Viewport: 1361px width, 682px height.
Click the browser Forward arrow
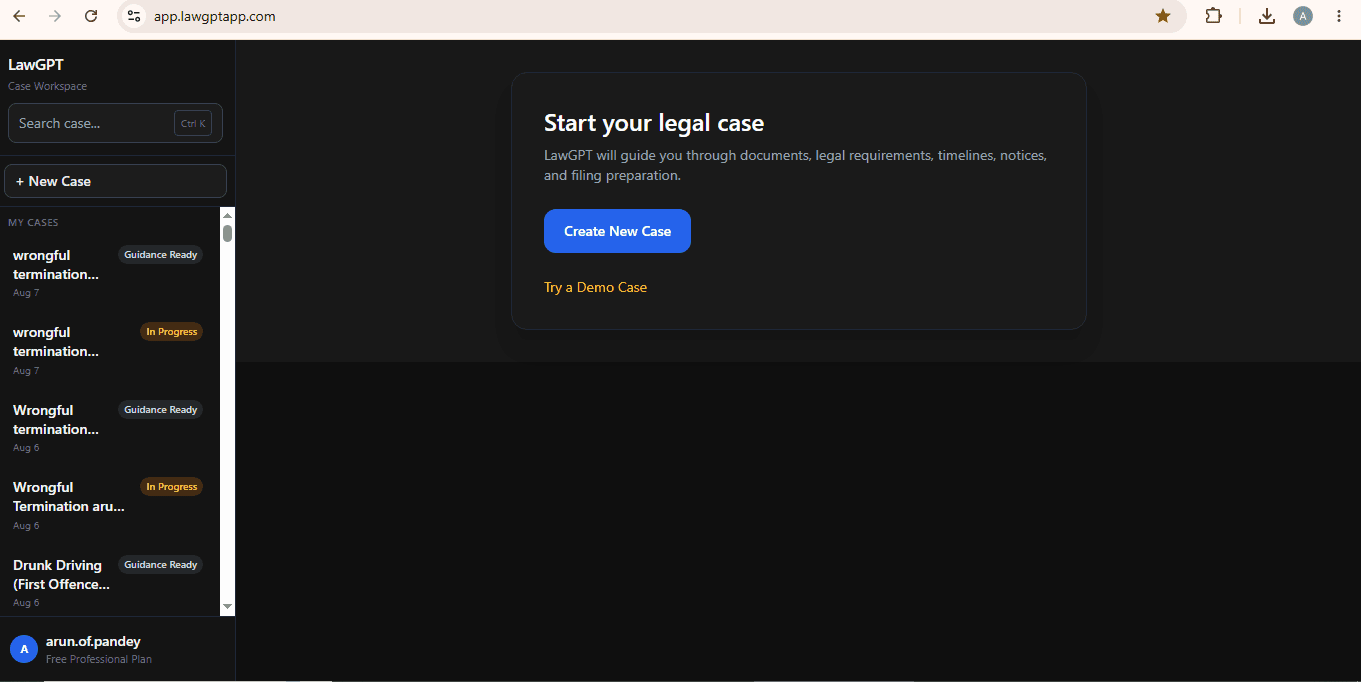(55, 16)
